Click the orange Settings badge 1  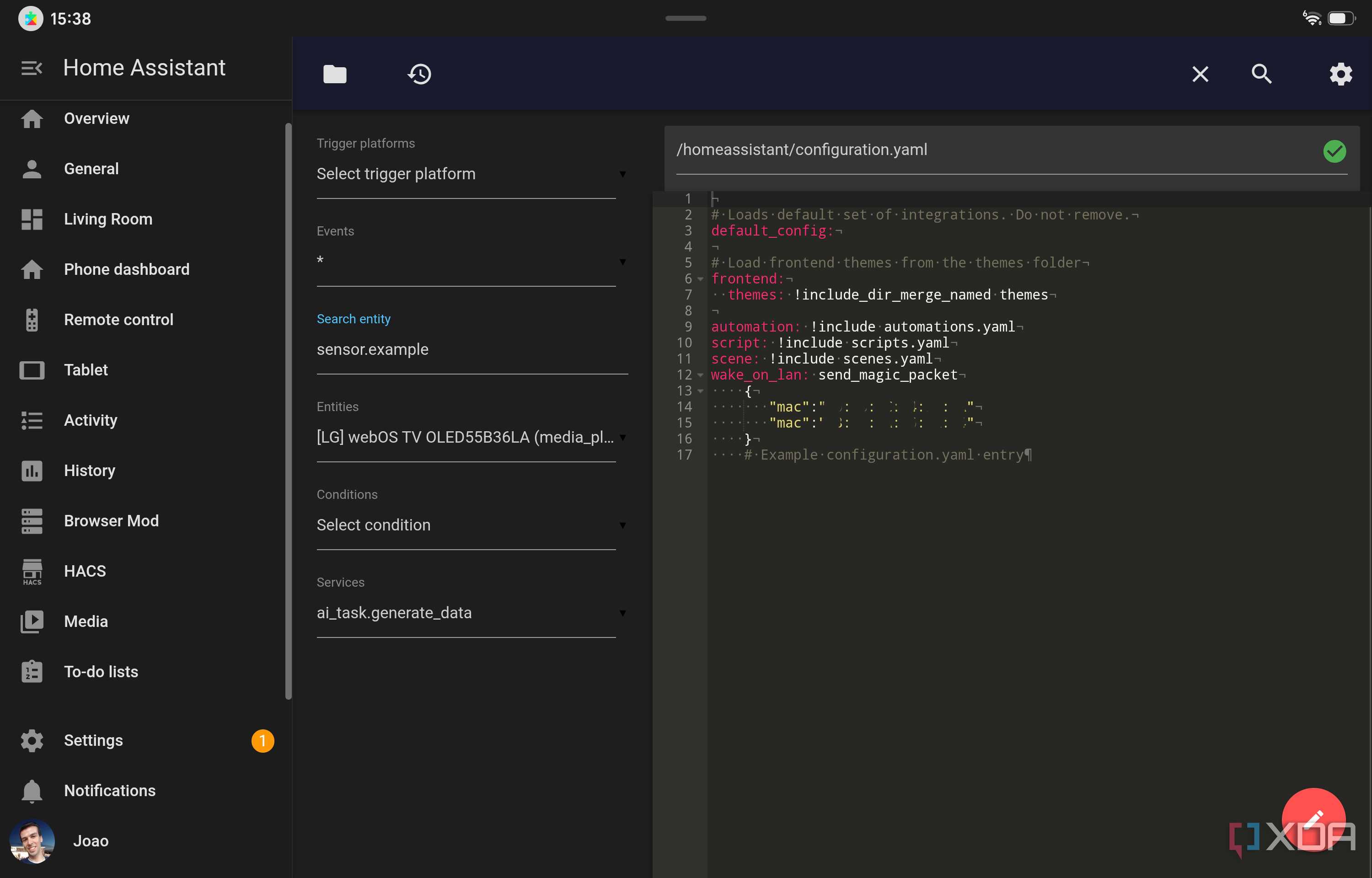coord(263,741)
